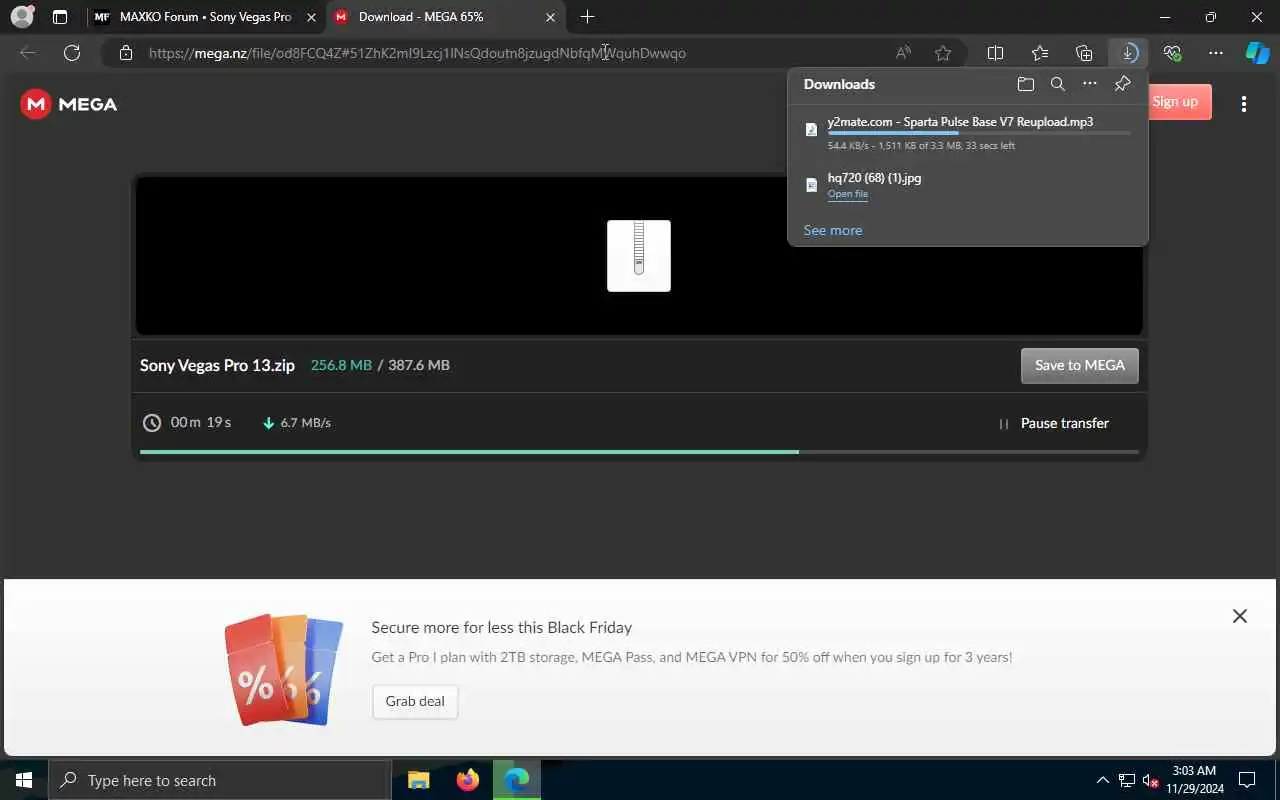
Task: Open the tab actions menu icon
Action: [60, 17]
